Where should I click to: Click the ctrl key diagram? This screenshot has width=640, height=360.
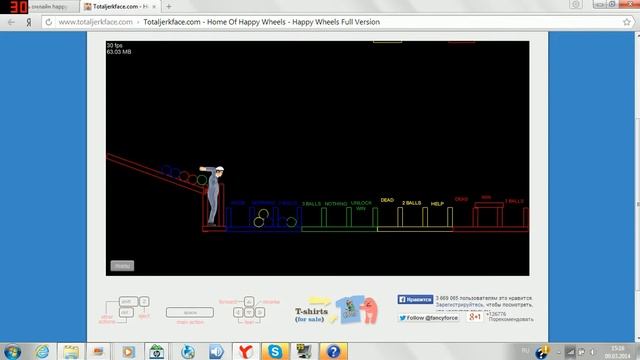click(x=126, y=312)
